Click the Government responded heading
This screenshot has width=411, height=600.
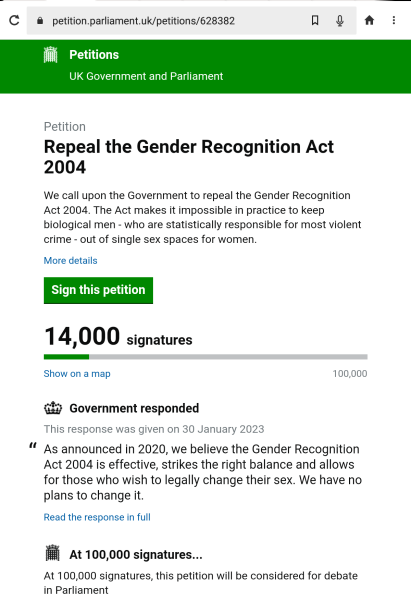[134, 408]
